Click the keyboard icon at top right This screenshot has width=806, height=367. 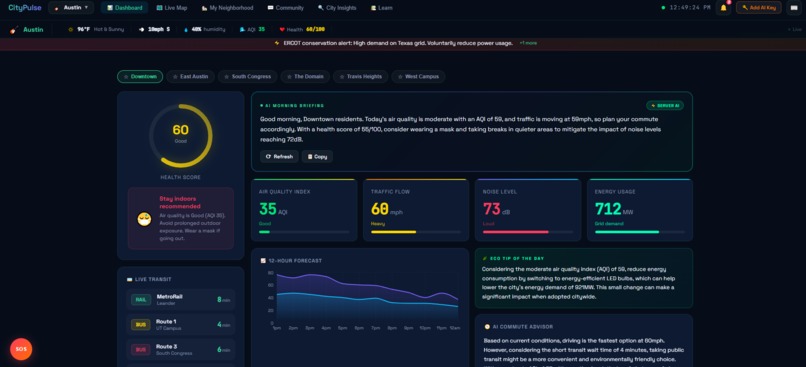click(794, 8)
